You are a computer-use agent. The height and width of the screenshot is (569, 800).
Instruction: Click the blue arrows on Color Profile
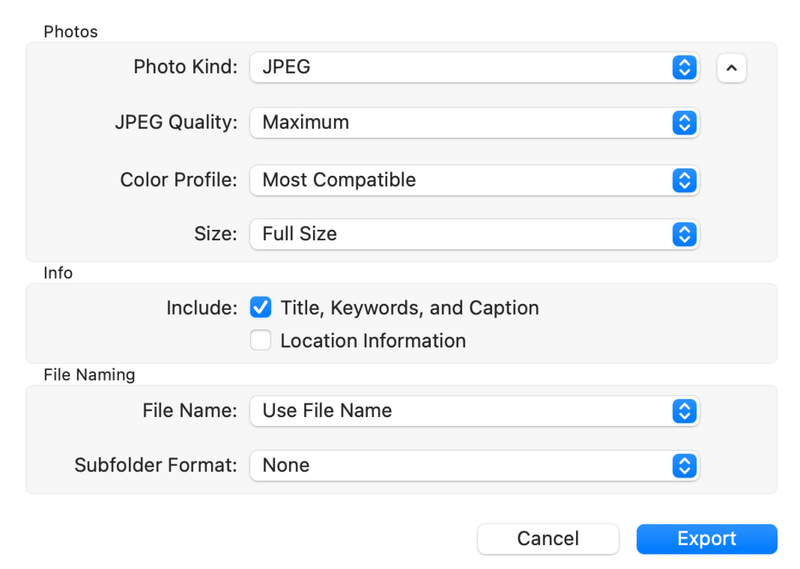click(684, 181)
